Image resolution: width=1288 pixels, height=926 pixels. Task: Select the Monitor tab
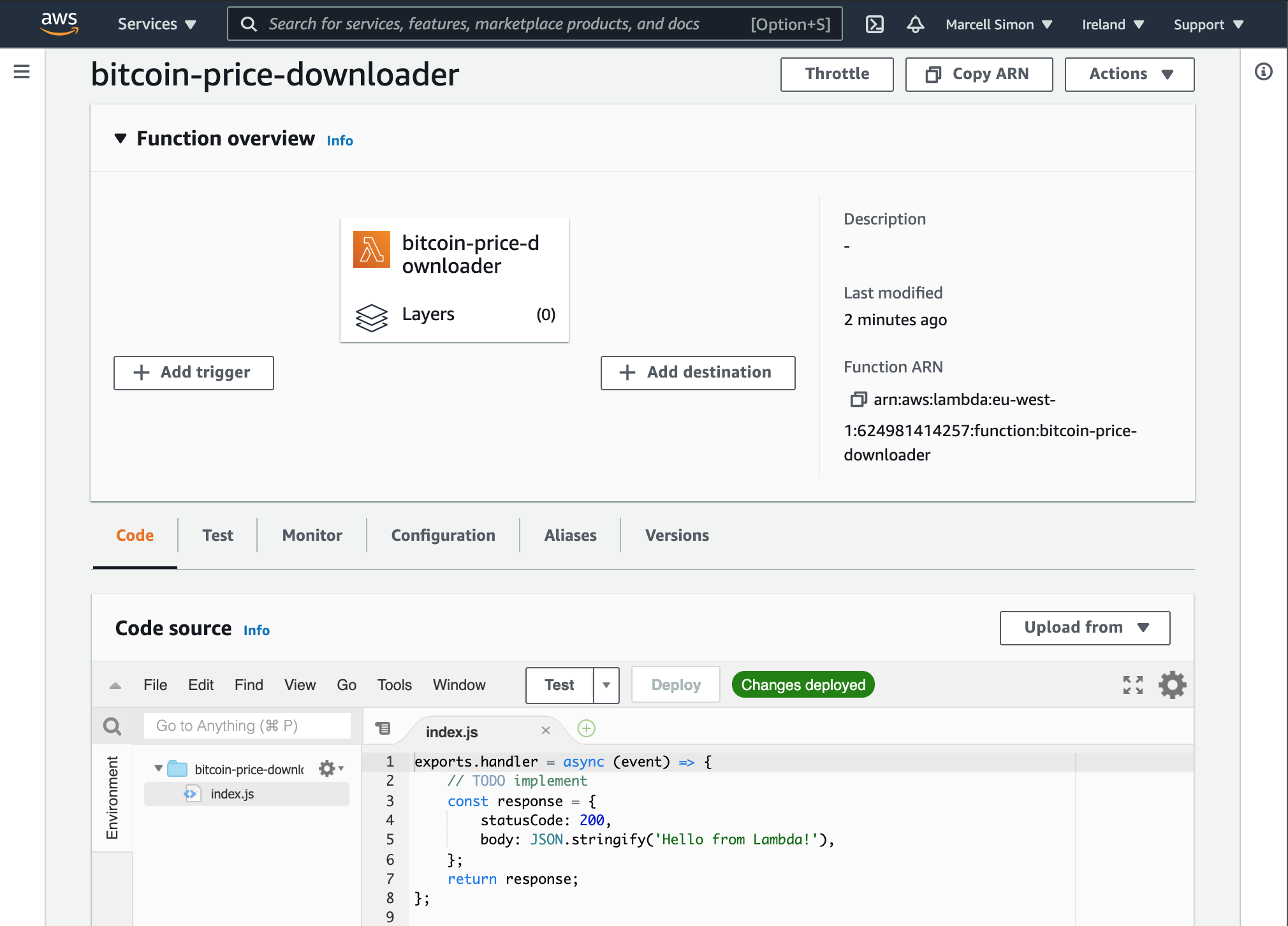(312, 535)
